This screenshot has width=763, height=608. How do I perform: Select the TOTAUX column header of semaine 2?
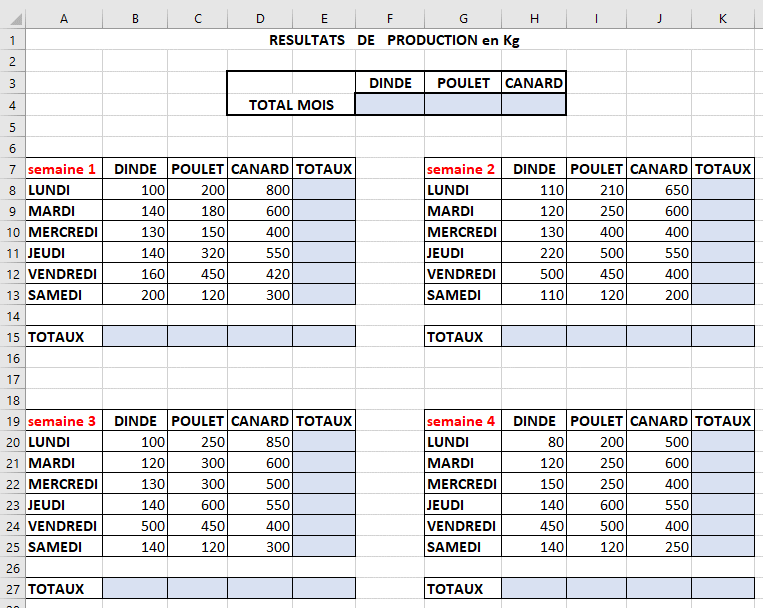tap(723, 169)
